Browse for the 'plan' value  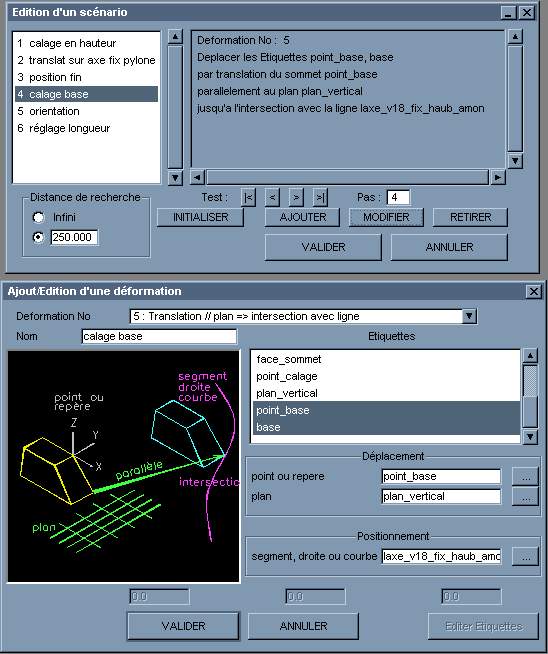point(525,497)
